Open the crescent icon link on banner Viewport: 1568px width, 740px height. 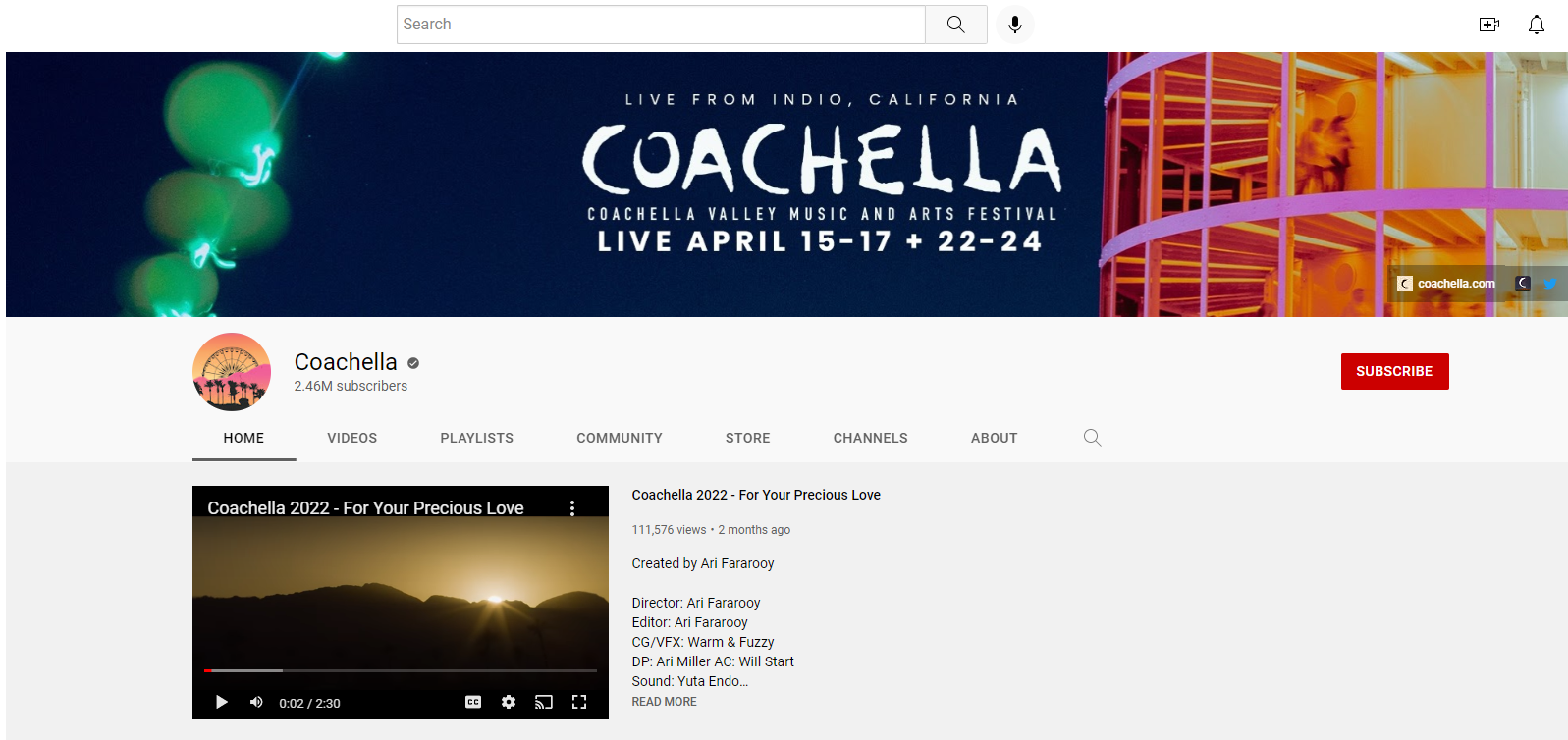(1523, 284)
